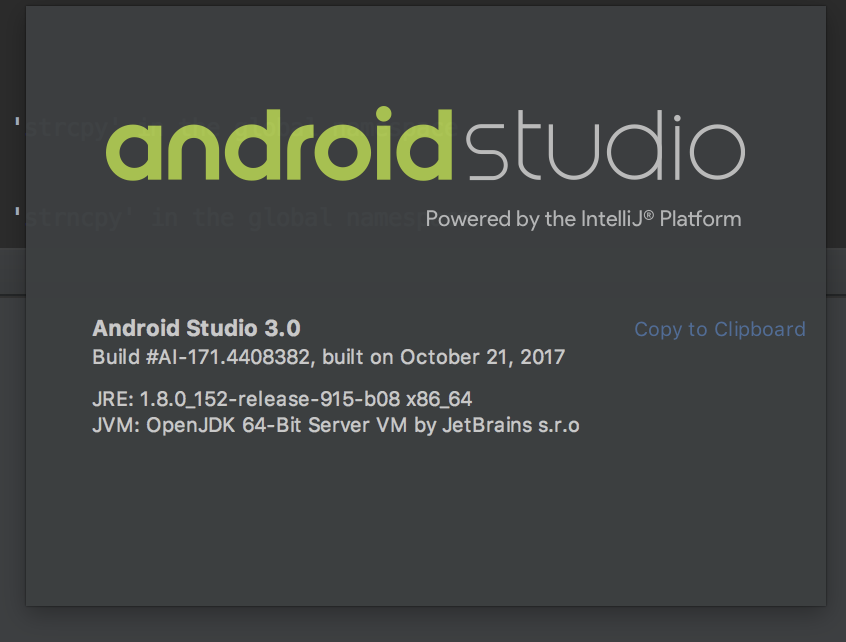Click the Powered by the IntelliJ Platform text
Image resolution: width=846 pixels, height=642 pixels.
pos(583,219)
